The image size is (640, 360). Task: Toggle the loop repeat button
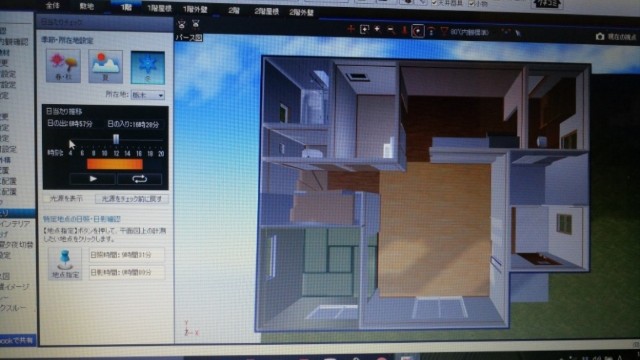pyautogui.click(x=140, y=179)
